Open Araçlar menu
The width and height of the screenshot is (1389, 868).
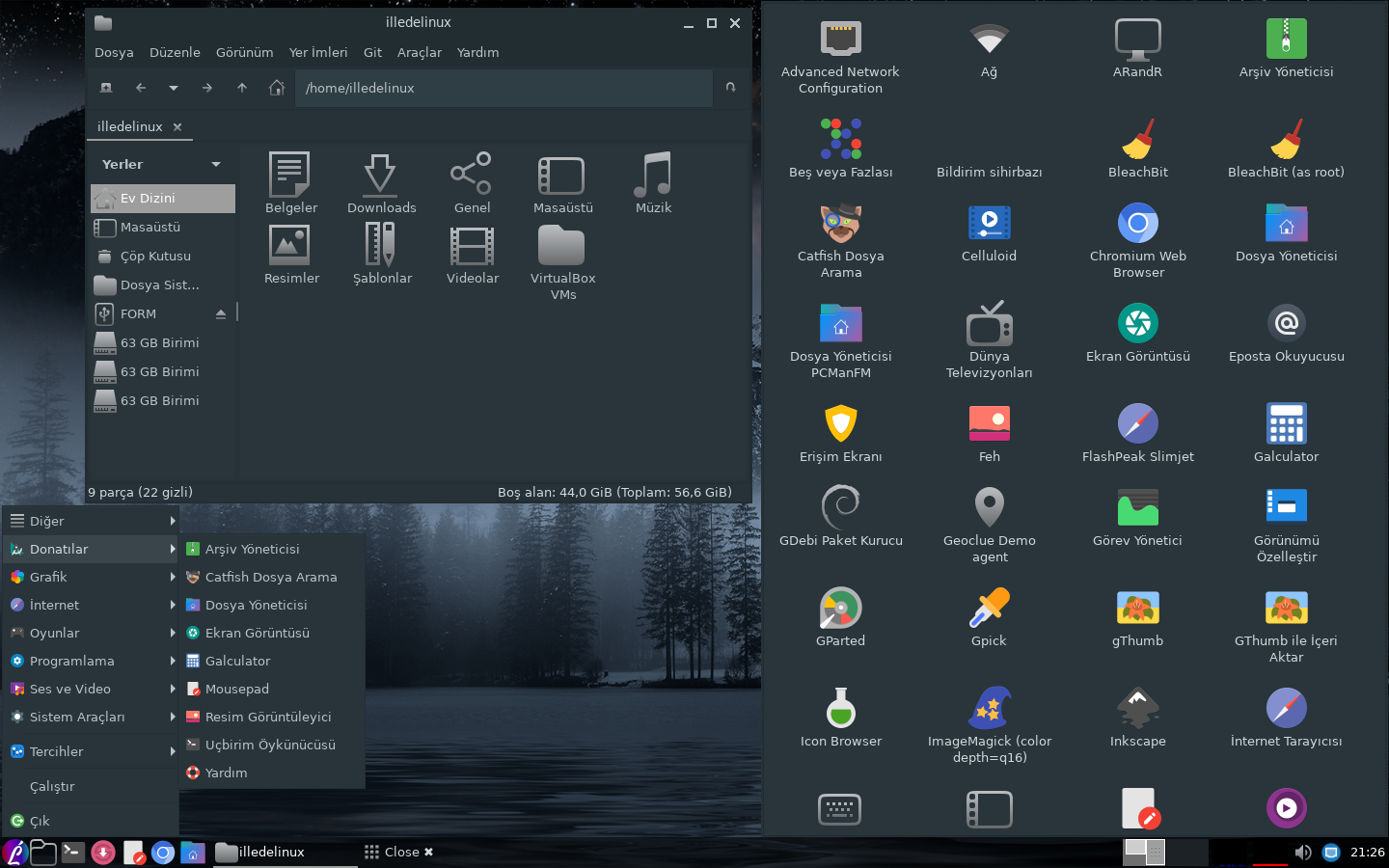[420, 52]
